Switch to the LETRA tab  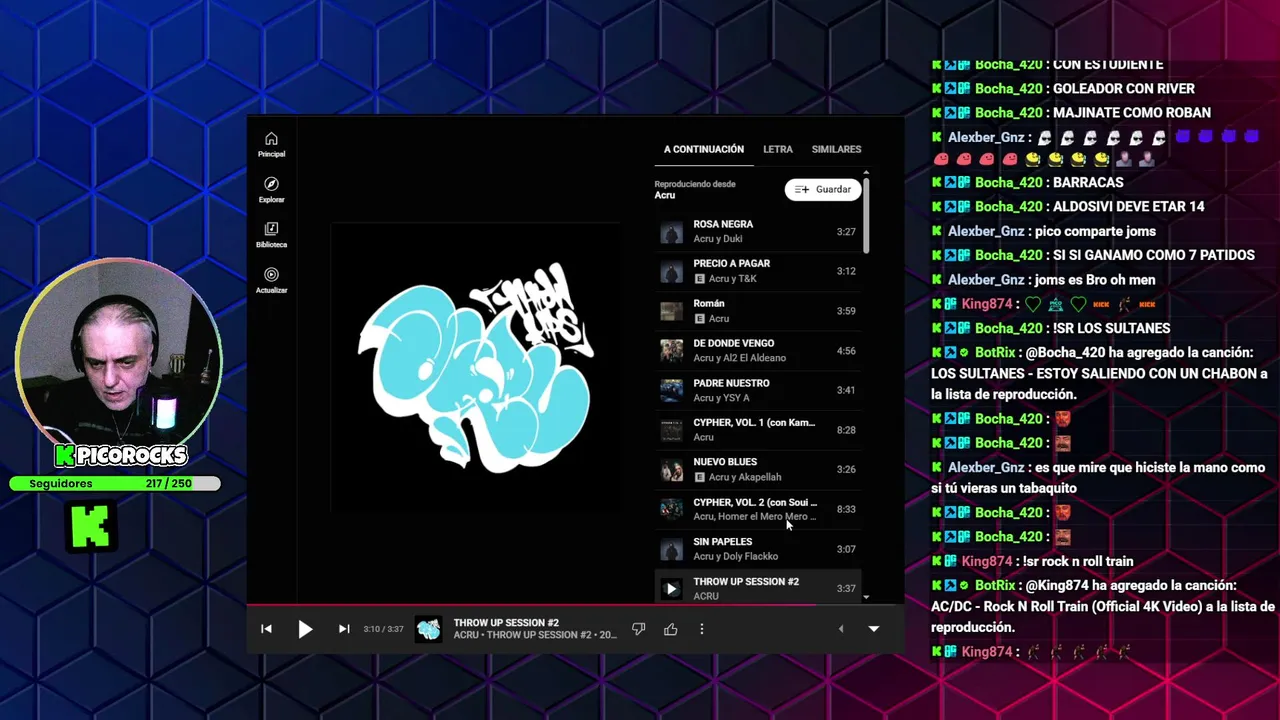coord(778,149)
